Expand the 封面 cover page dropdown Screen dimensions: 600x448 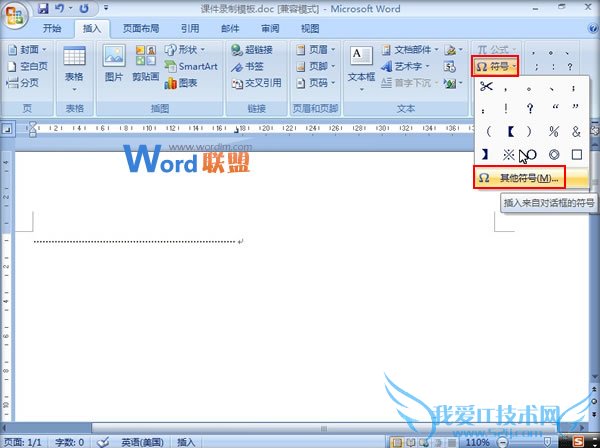point(45,50)
